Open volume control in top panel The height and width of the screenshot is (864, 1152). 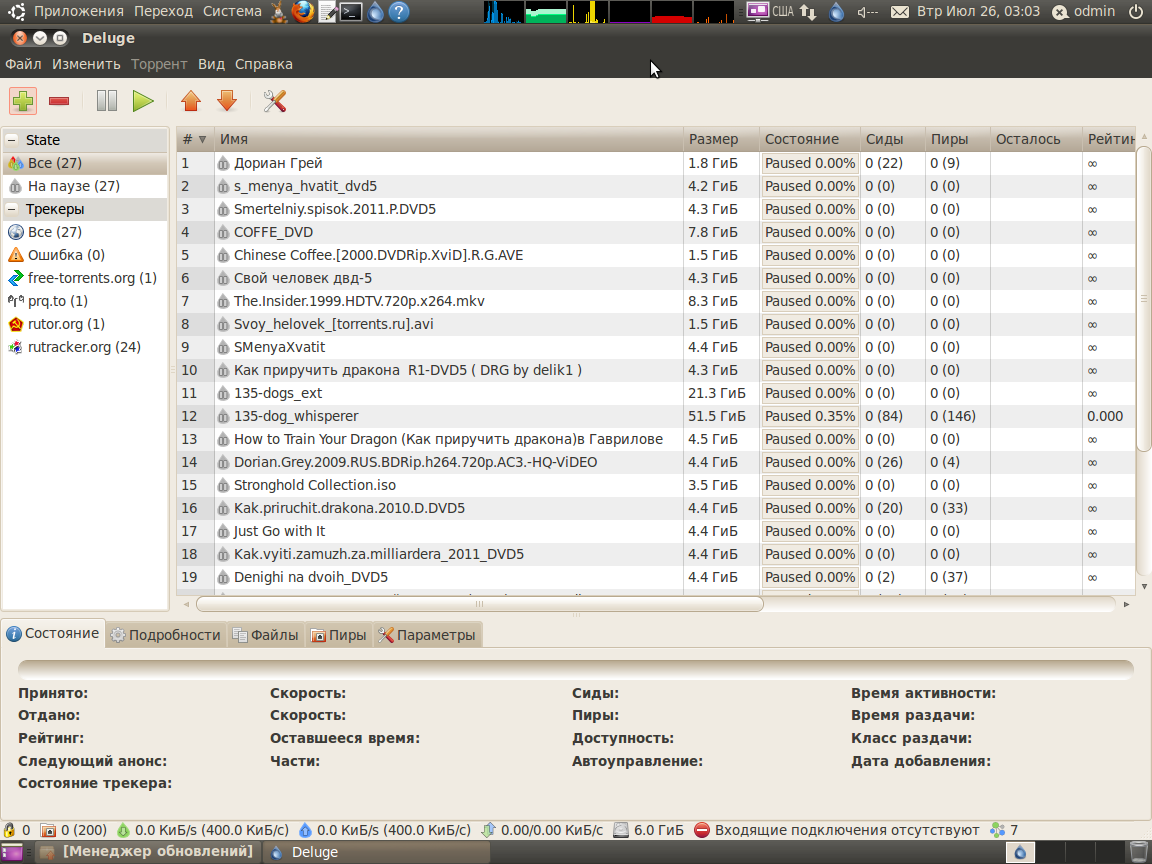coord(868,11)
